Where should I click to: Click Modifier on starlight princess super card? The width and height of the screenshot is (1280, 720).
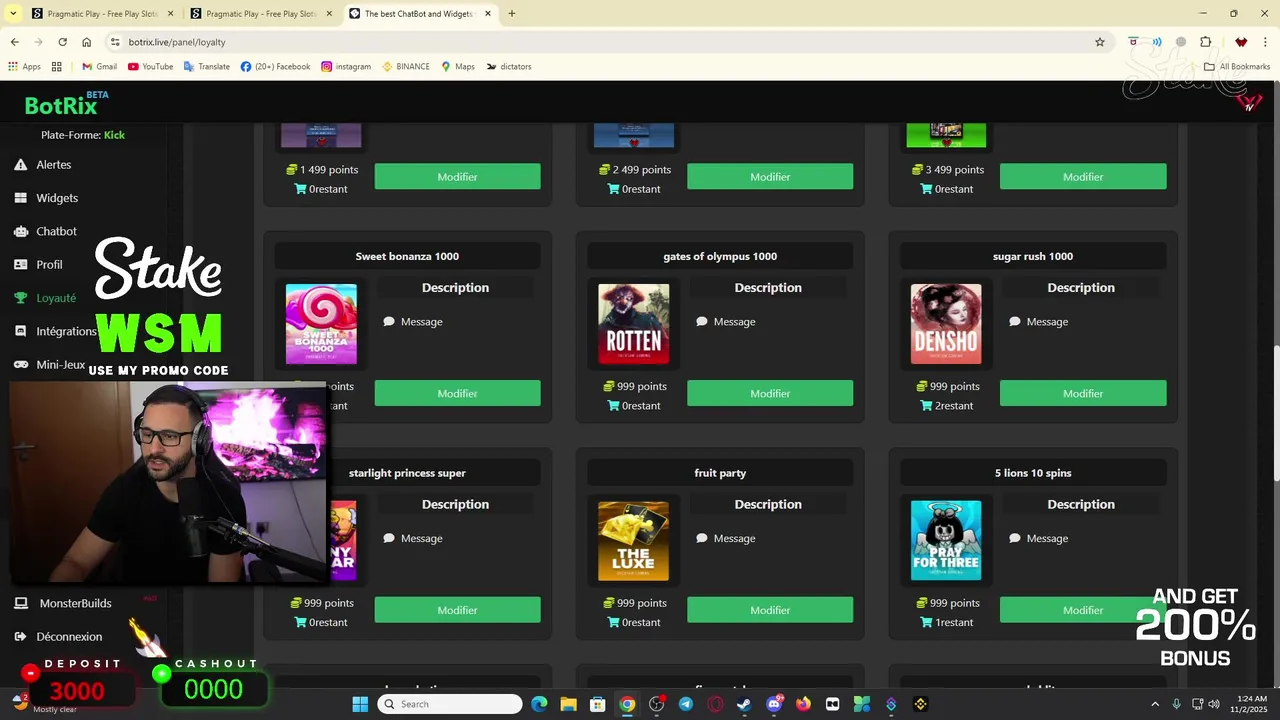coord(457,610)
